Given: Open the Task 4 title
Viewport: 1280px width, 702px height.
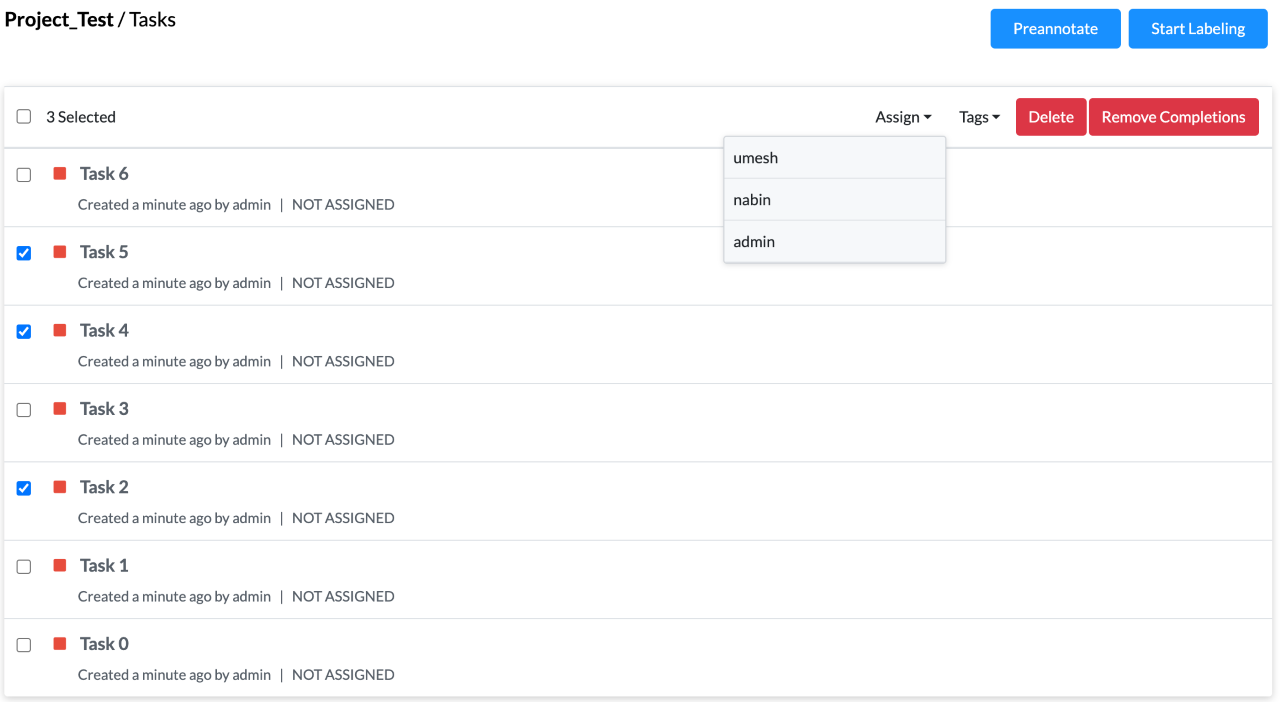Looking at the screenshot, I should pos(104,330).
